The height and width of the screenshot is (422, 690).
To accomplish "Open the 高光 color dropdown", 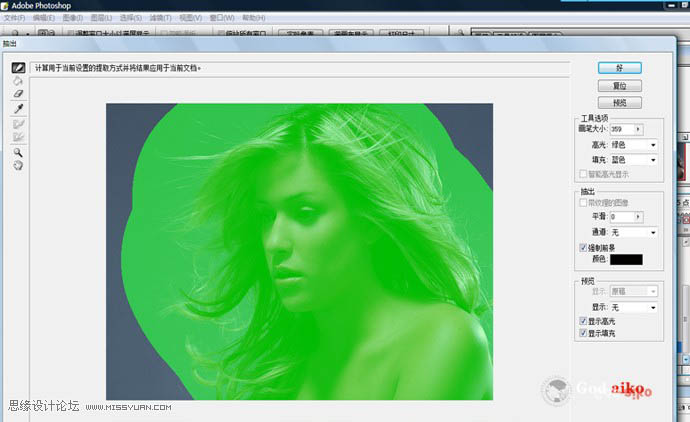I will (x=633, y=144).
